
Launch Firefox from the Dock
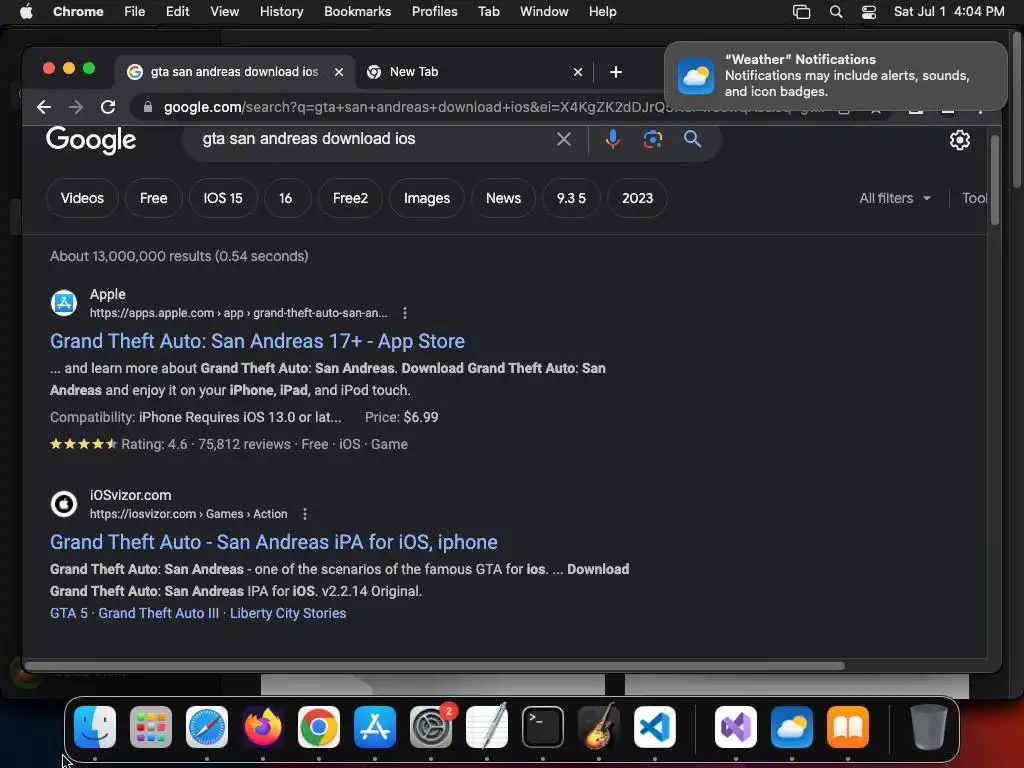pos(263,727)
